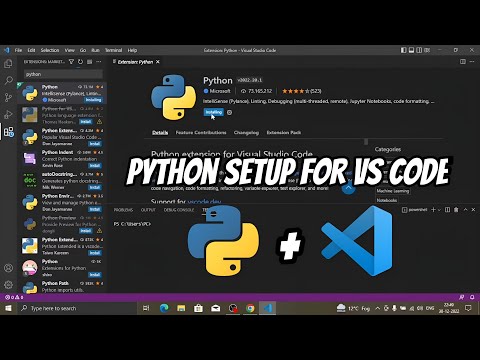Click the star rating in extension header

pyautogui.click(x=302, y=91)
